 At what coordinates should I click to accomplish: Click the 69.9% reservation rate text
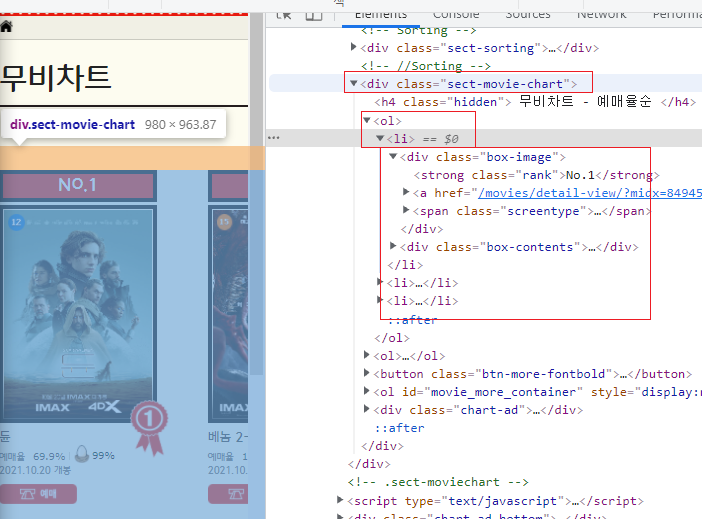(49, 456)
